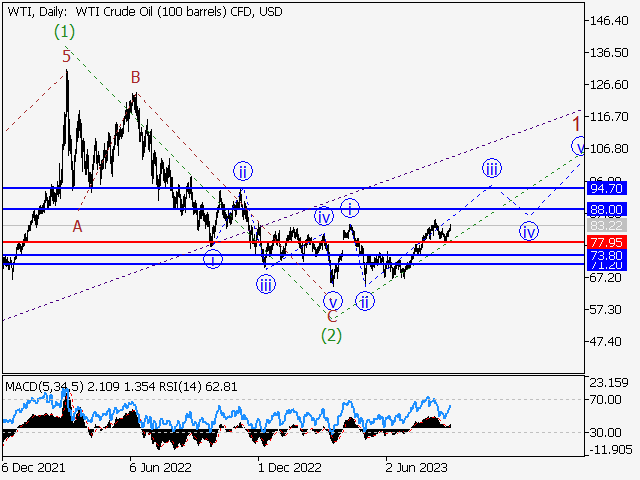The width and height of the screenshot is (640, 480).
Task: Select the red 77.95 price level tag
Action: coord(607,242)
